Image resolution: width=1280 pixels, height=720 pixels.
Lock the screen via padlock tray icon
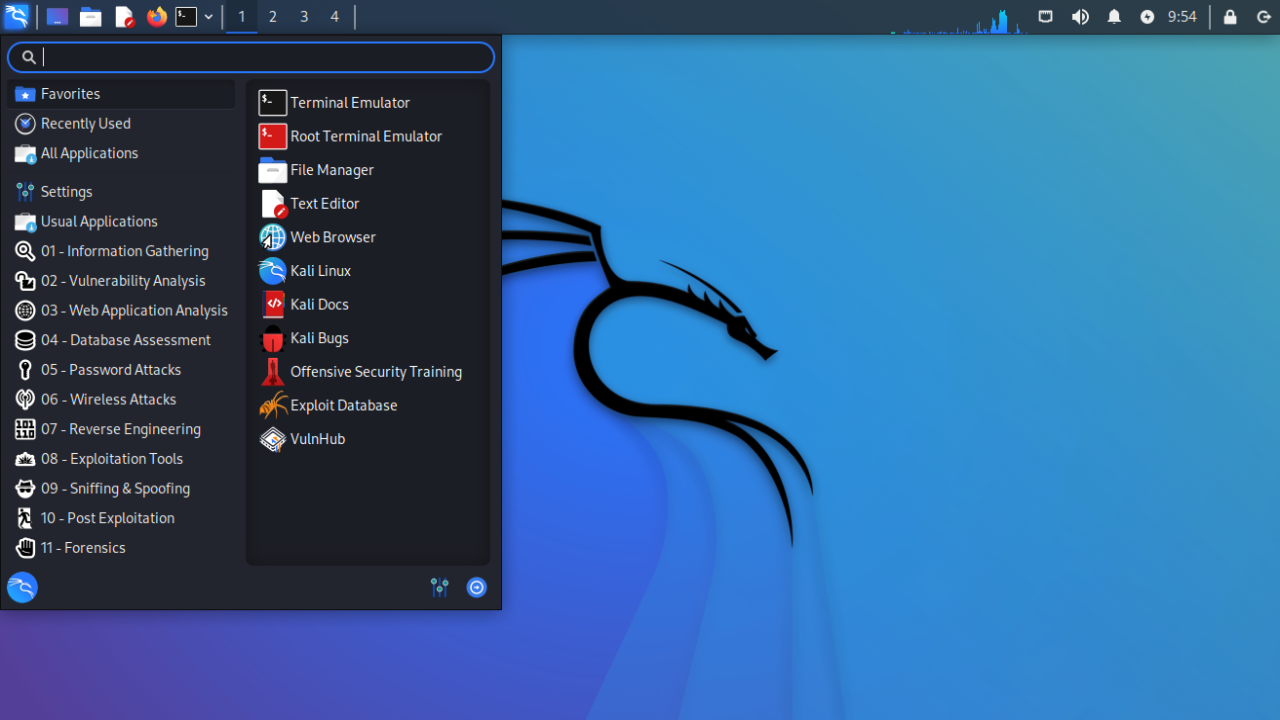(x=1230, y=16)
